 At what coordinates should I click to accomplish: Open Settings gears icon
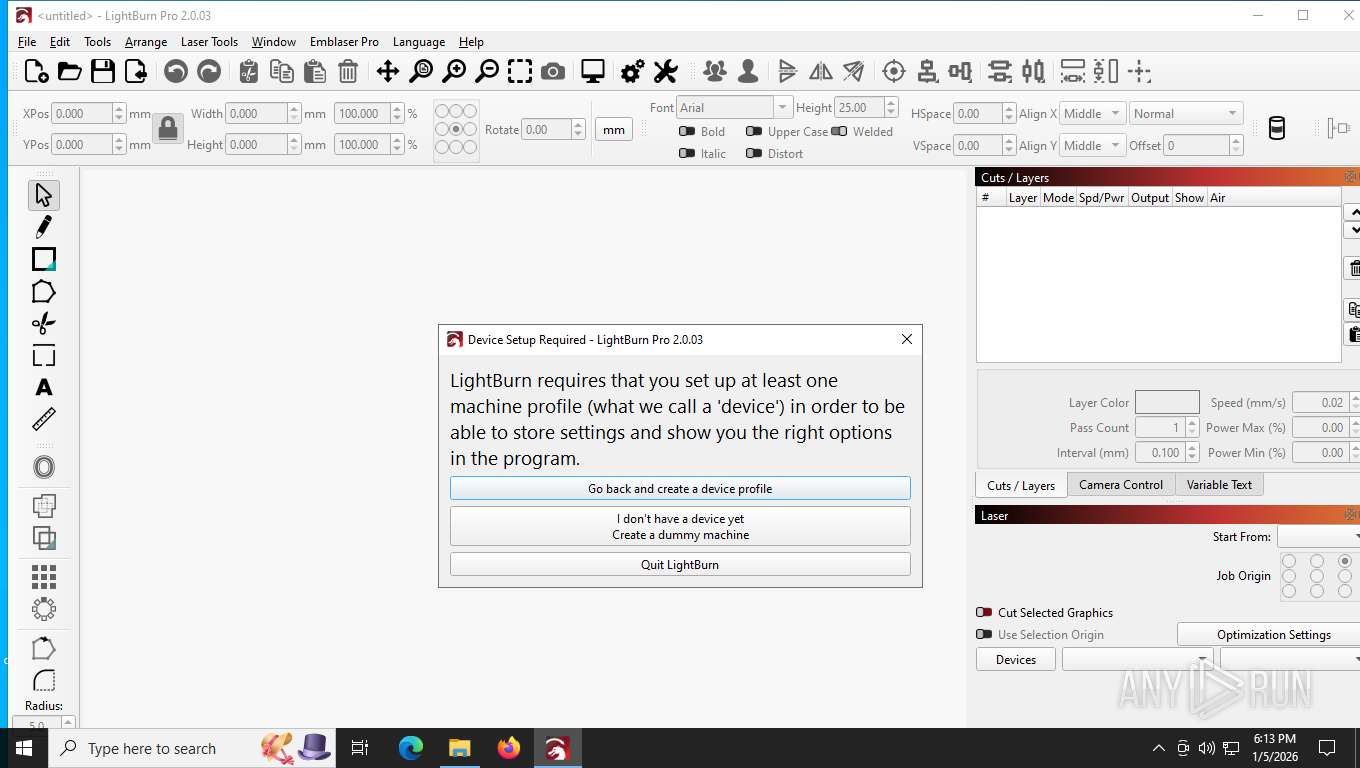click(632, 71)
